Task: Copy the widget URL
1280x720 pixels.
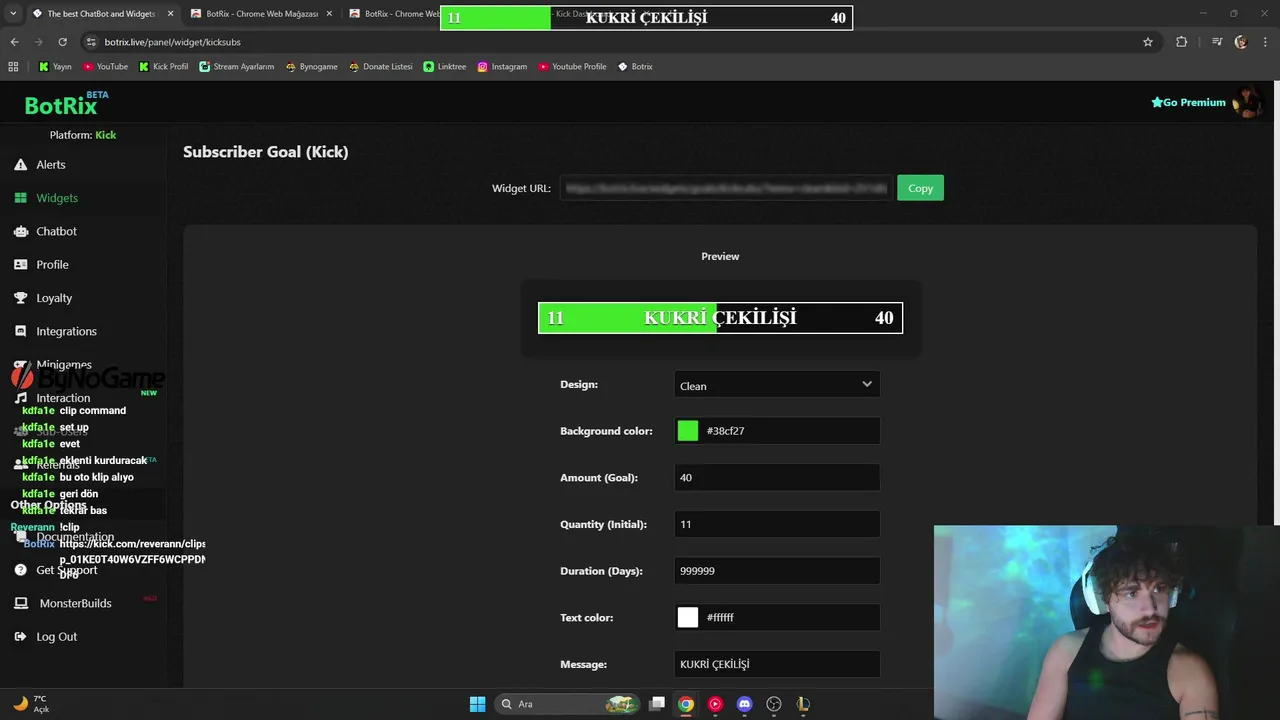Action: (920, 188)
